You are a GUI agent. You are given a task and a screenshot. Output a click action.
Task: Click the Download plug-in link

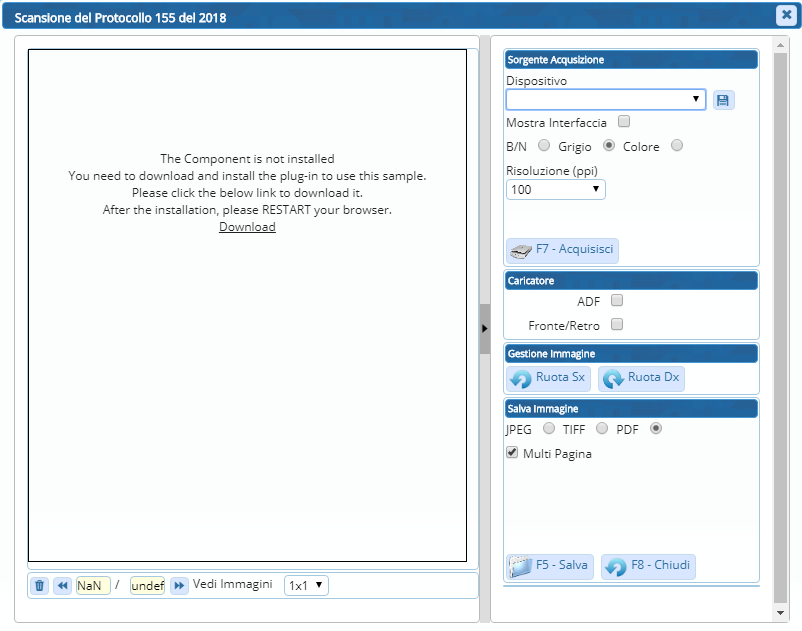pos(247,227)
